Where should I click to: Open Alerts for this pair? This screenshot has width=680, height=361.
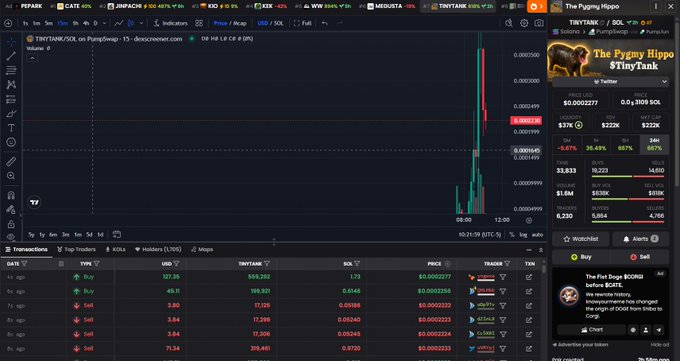640,239
